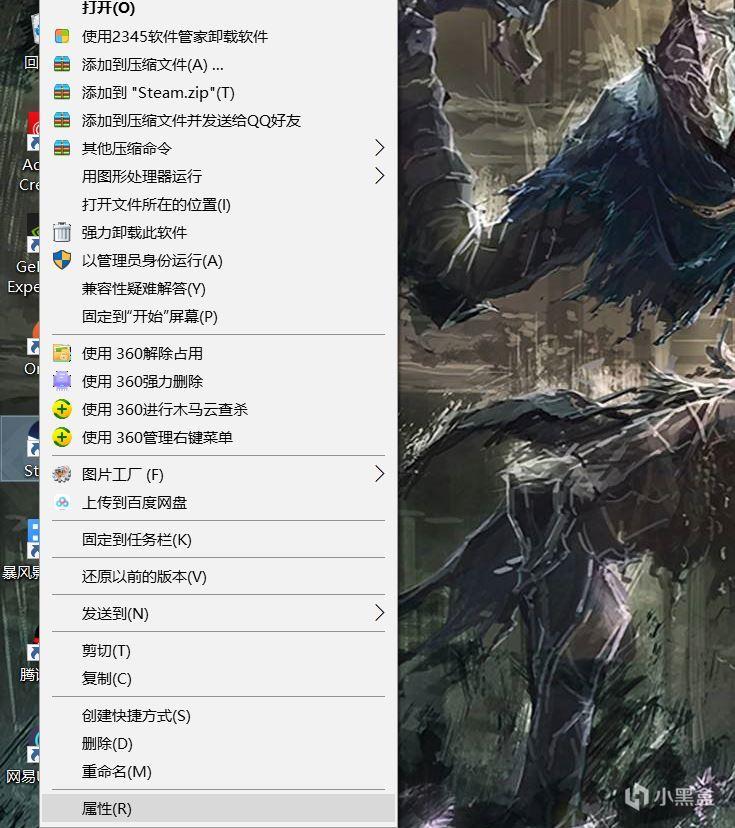Select 固定到任务栏(K)

coord(218,539)
